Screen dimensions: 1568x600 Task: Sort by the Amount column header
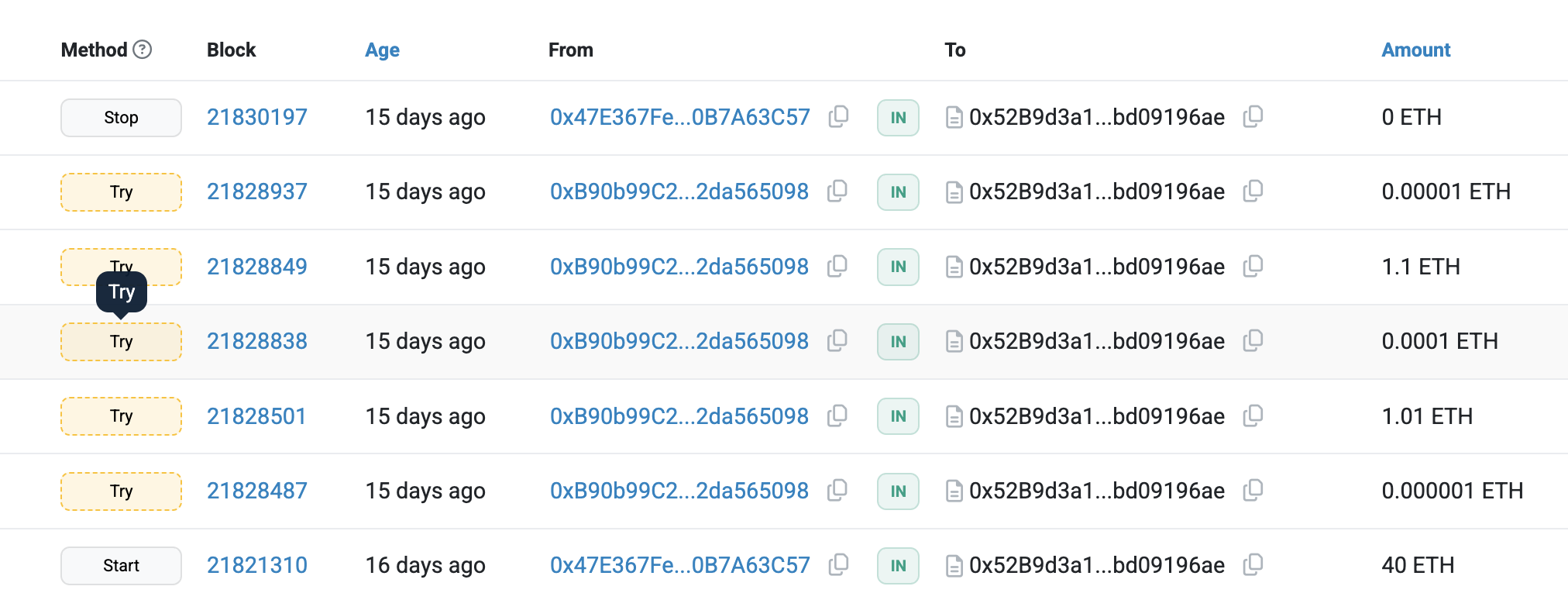pos(1415,50)
